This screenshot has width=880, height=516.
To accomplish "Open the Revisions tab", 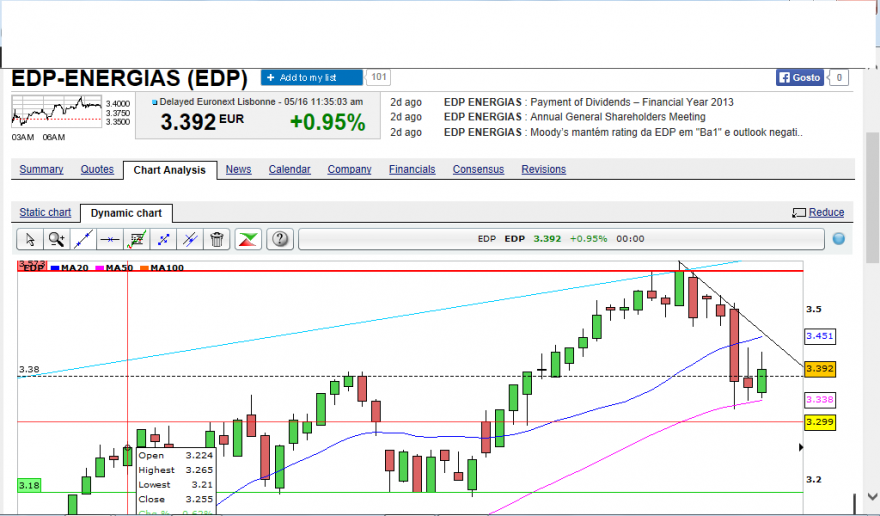I will (x=543, y=169).
